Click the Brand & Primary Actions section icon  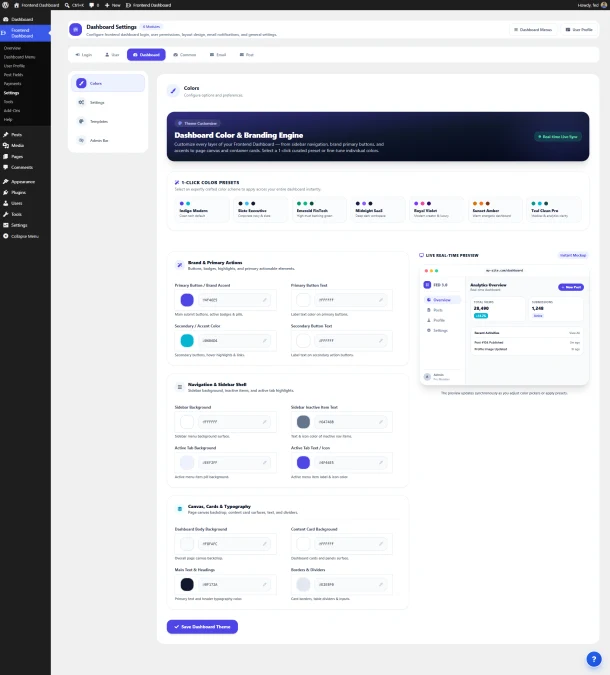[x=180, y=265]
